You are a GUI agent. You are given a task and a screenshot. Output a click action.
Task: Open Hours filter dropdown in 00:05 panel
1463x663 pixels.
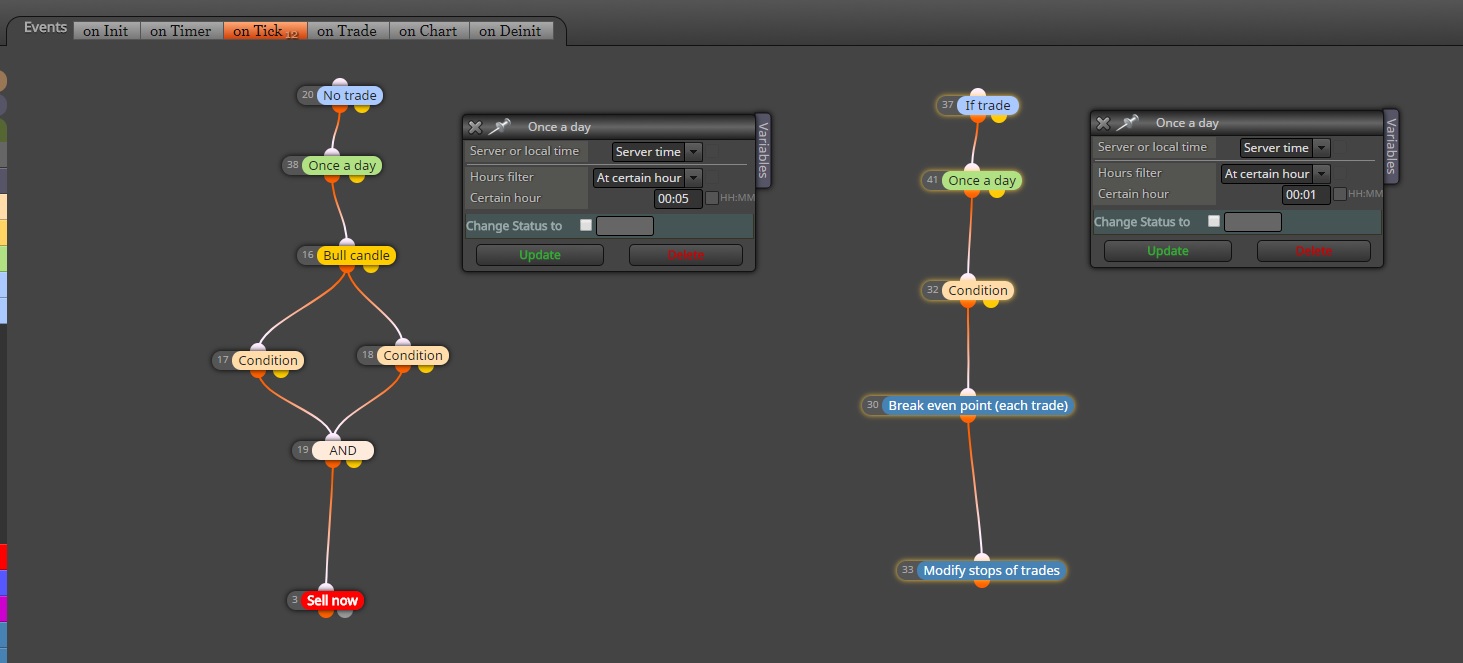pos(647,177)
